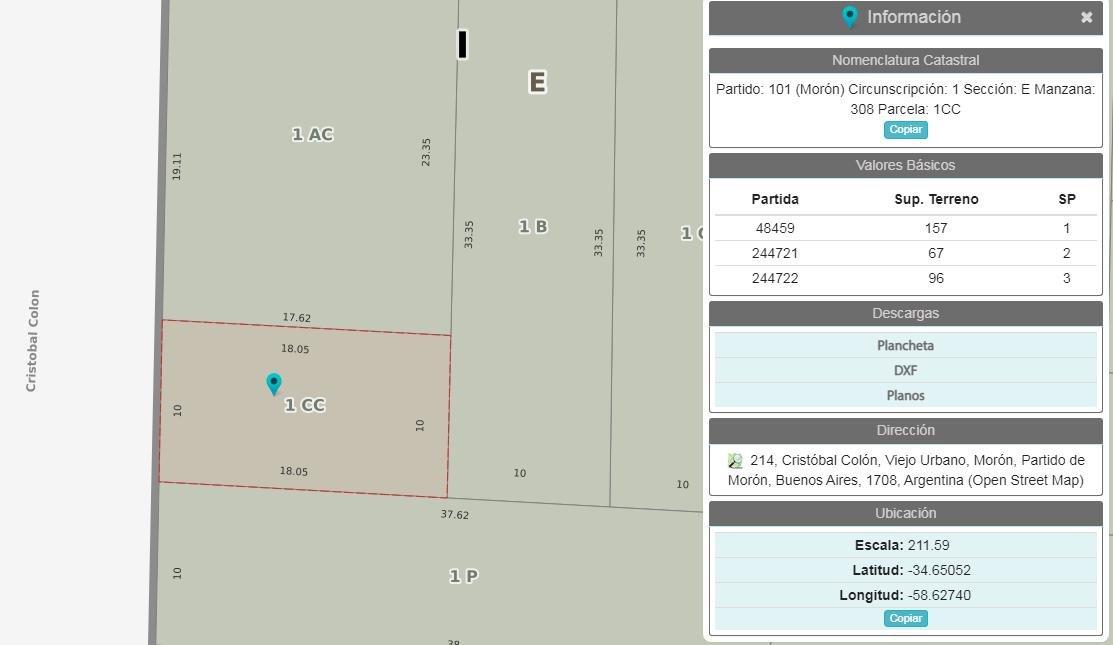Select parcel 1 B on the map
The height and width of the screenshot is (645, 1113).
click(533, 227)
